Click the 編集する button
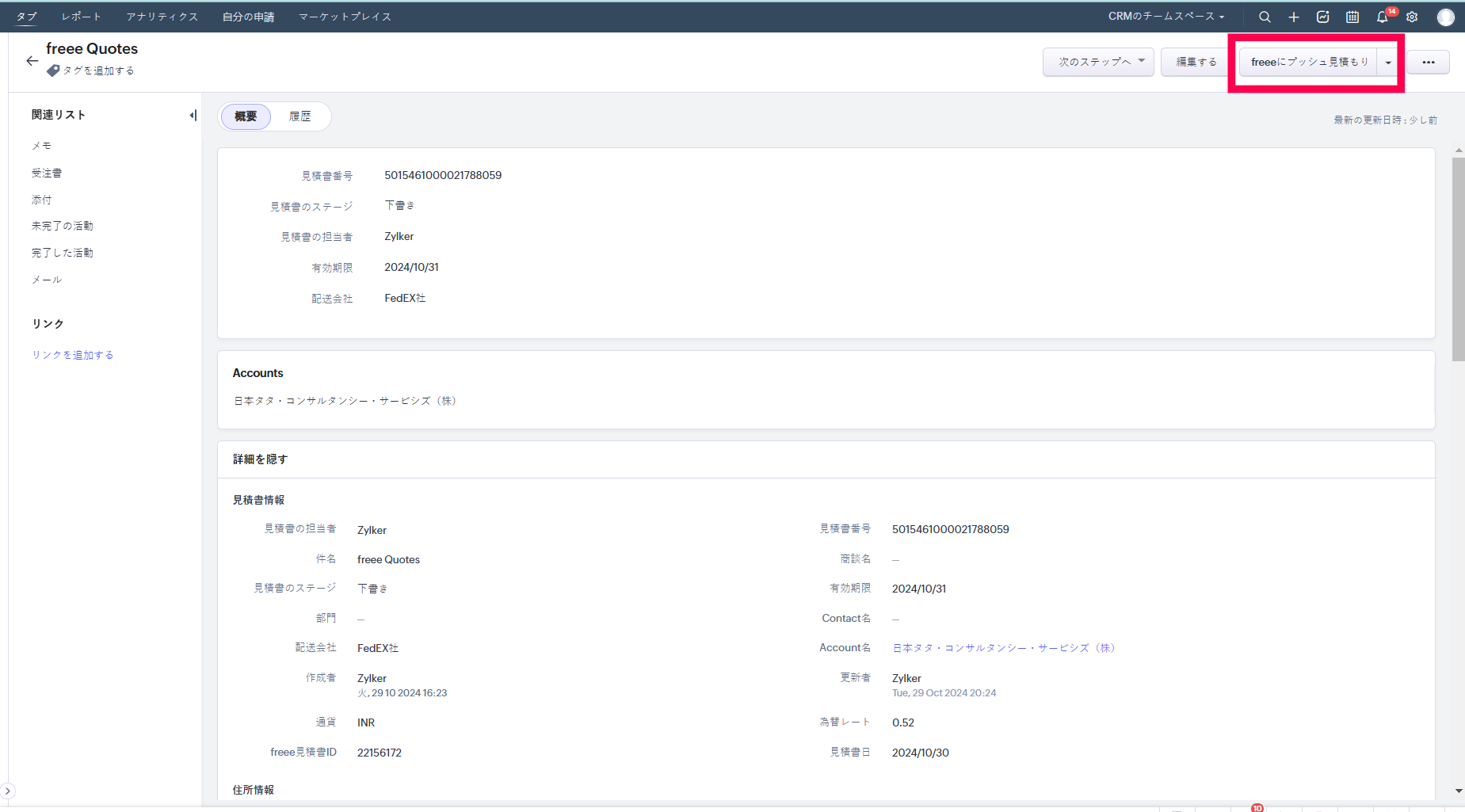Viewport: 1465px width, 812px height. [1196, 62]
